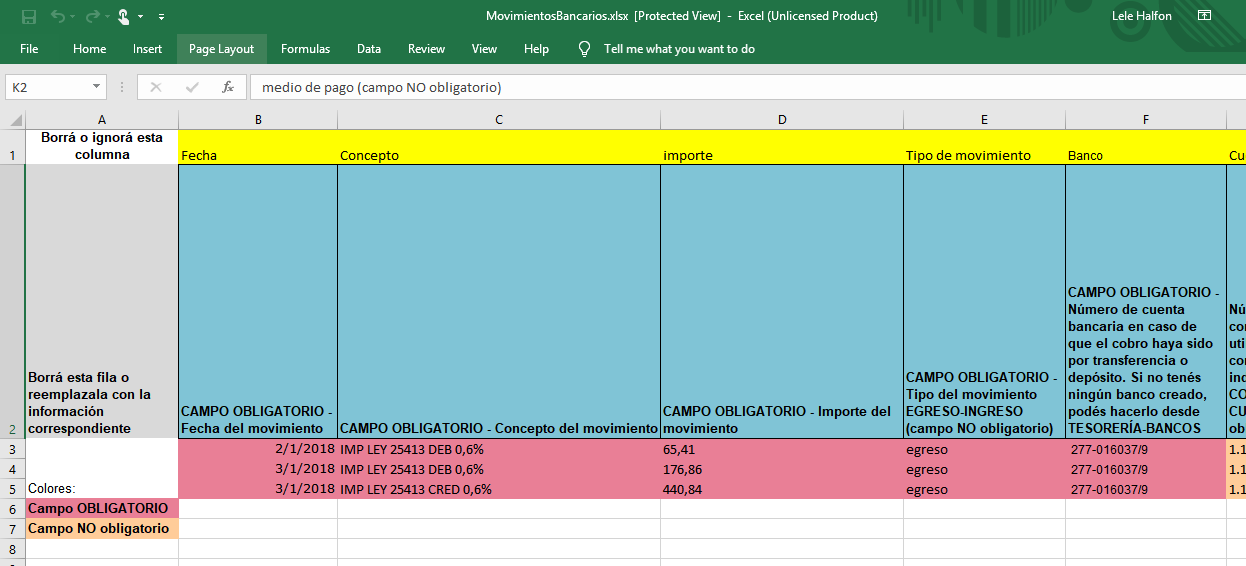Select column E header
The height and width of the screenshot is (566, 1246).
[984, 119]
